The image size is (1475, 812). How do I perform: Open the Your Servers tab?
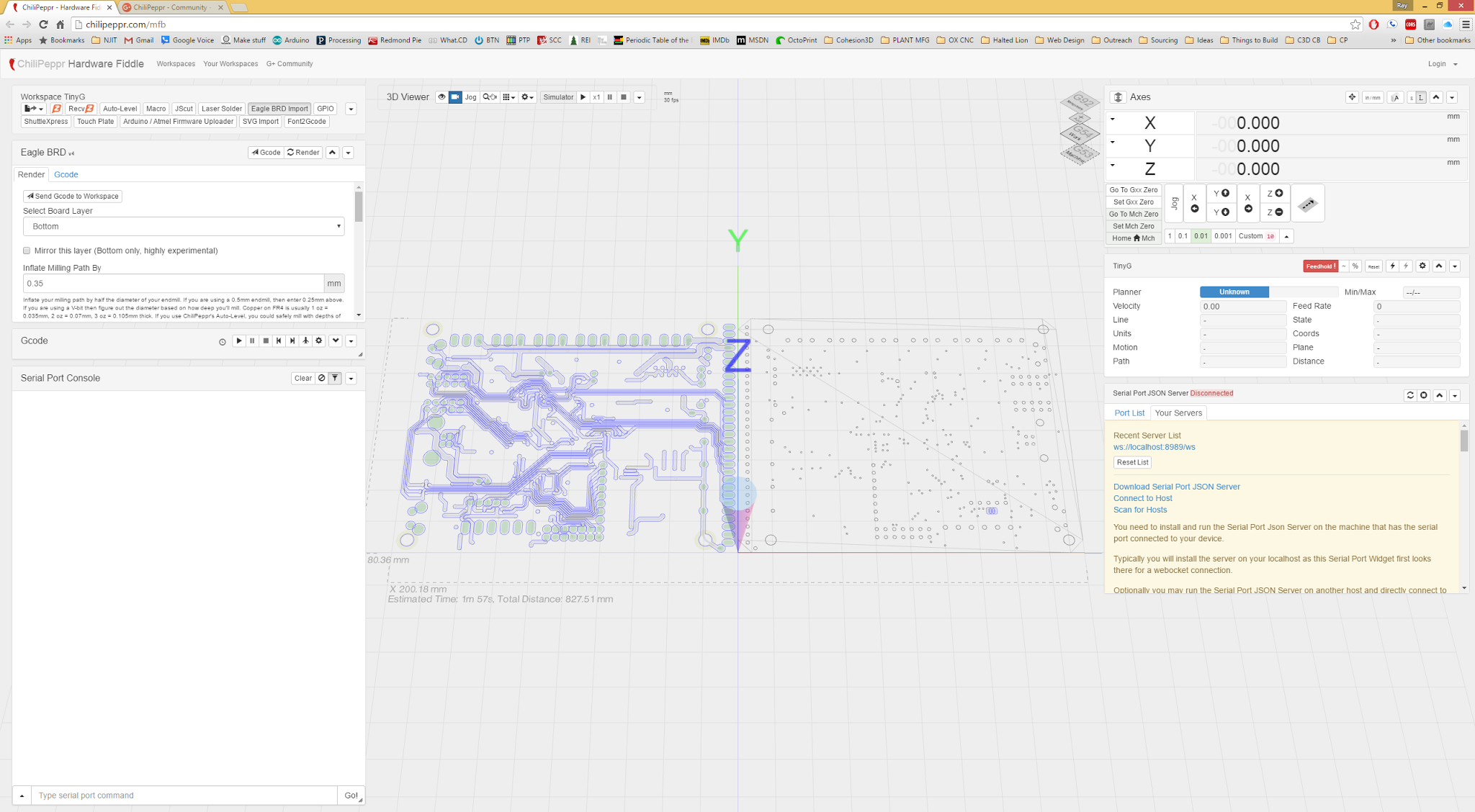1178,412
